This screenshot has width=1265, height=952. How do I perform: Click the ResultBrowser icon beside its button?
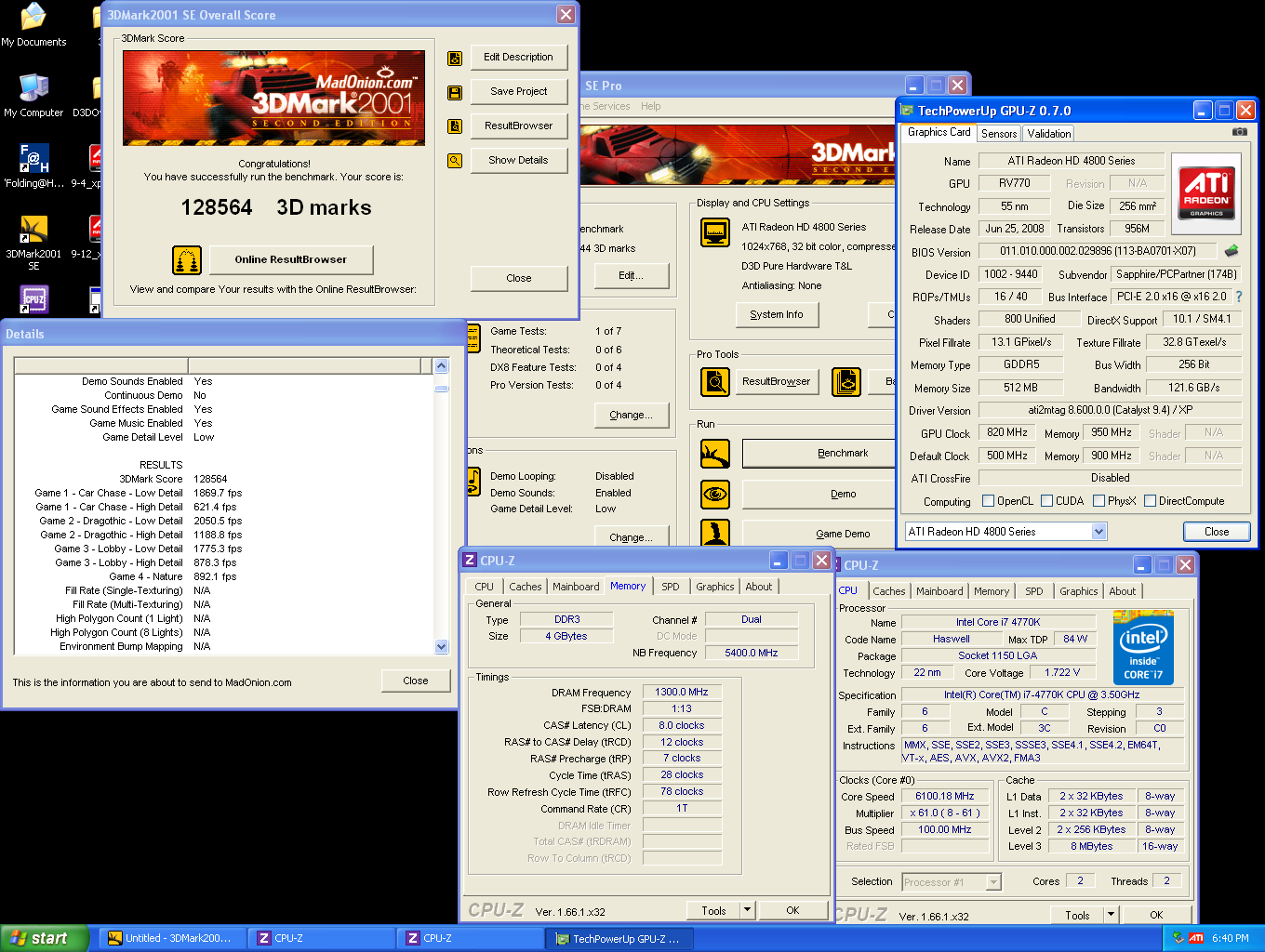(x=455, y=126)
